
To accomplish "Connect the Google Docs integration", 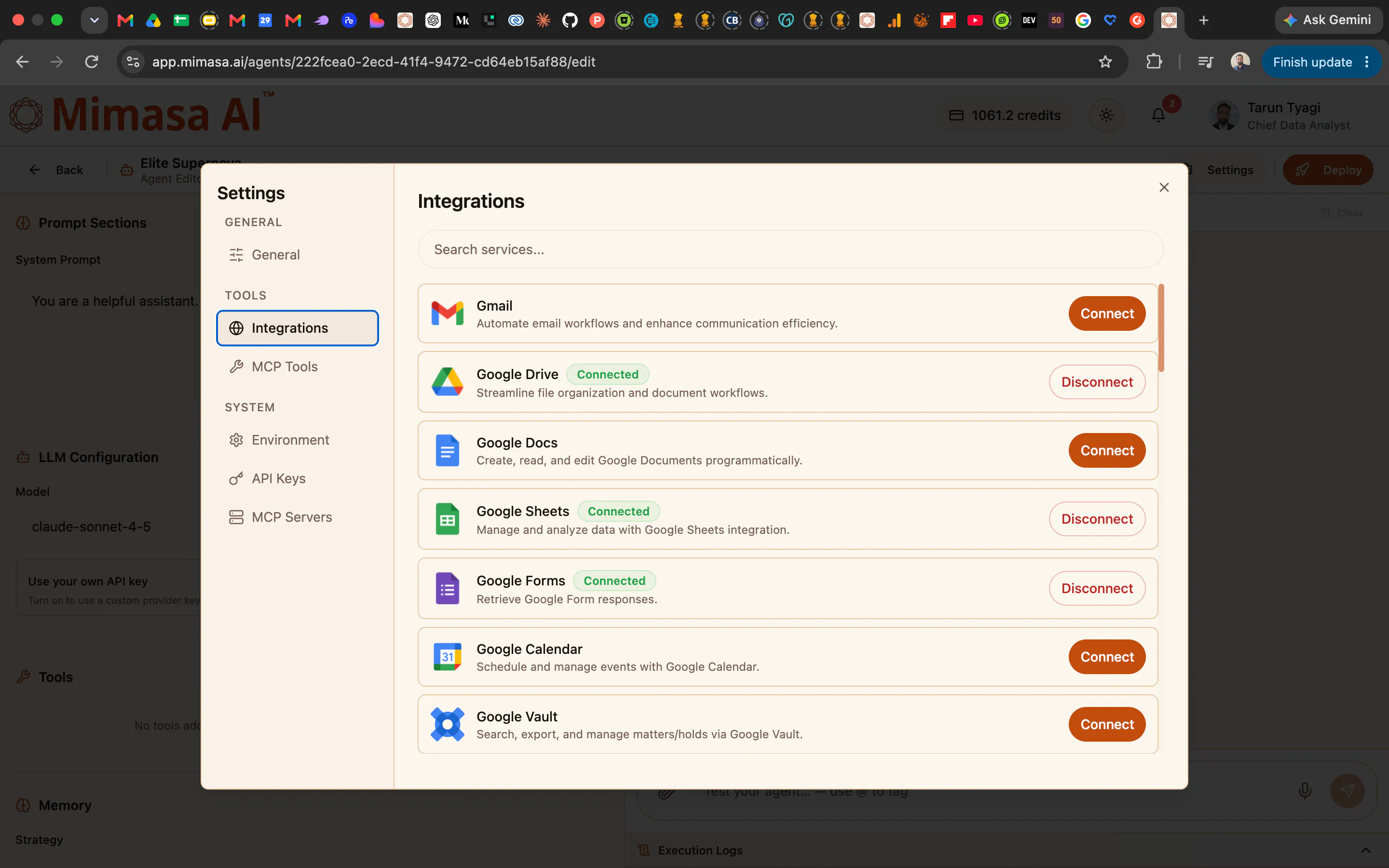I will [1106, 450].
